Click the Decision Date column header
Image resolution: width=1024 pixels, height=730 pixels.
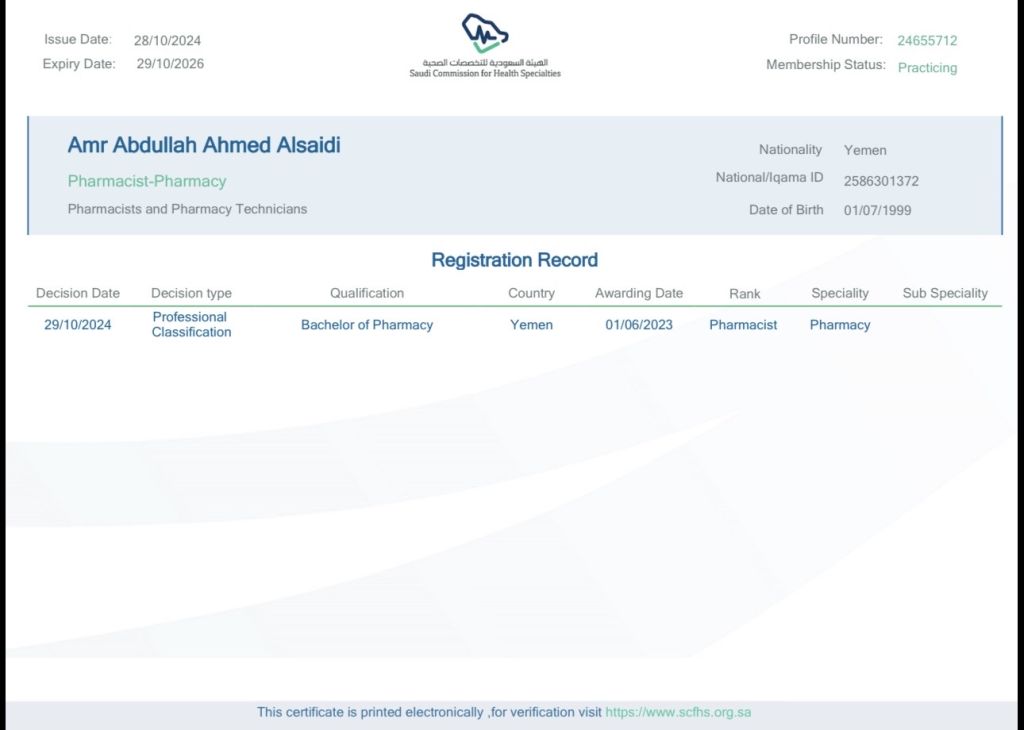click(78, 293)
